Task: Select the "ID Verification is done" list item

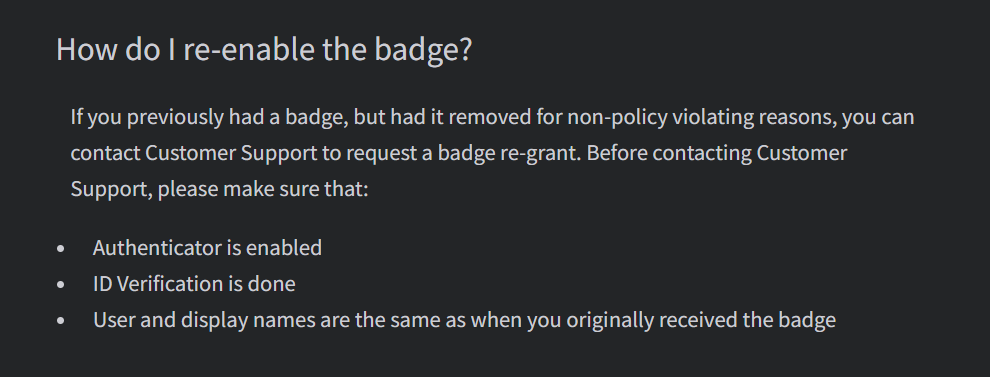Action: click(x=194, y=284)
